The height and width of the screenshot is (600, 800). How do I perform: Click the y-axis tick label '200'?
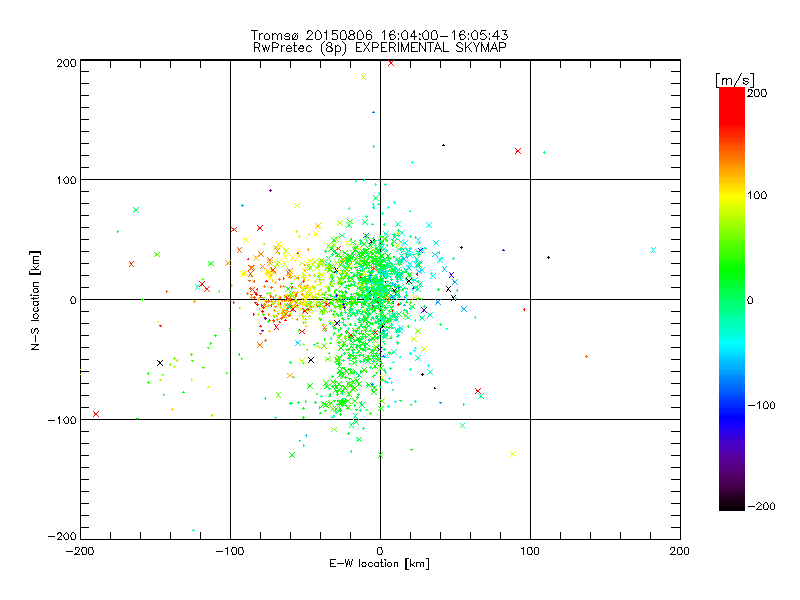tap(66, 63)
